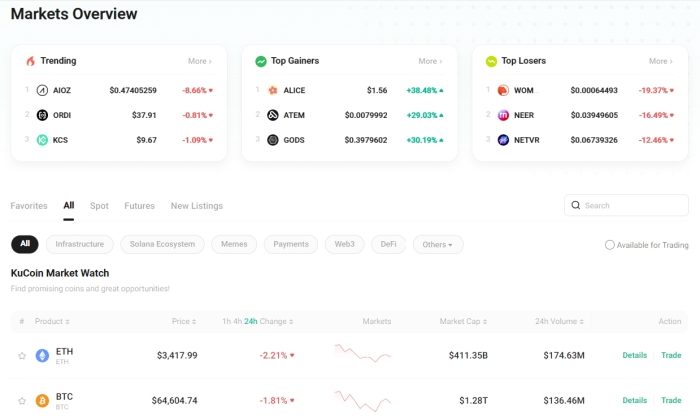Click the GODS token icon
The image size is (700, 420).
(x=272, y=140)
